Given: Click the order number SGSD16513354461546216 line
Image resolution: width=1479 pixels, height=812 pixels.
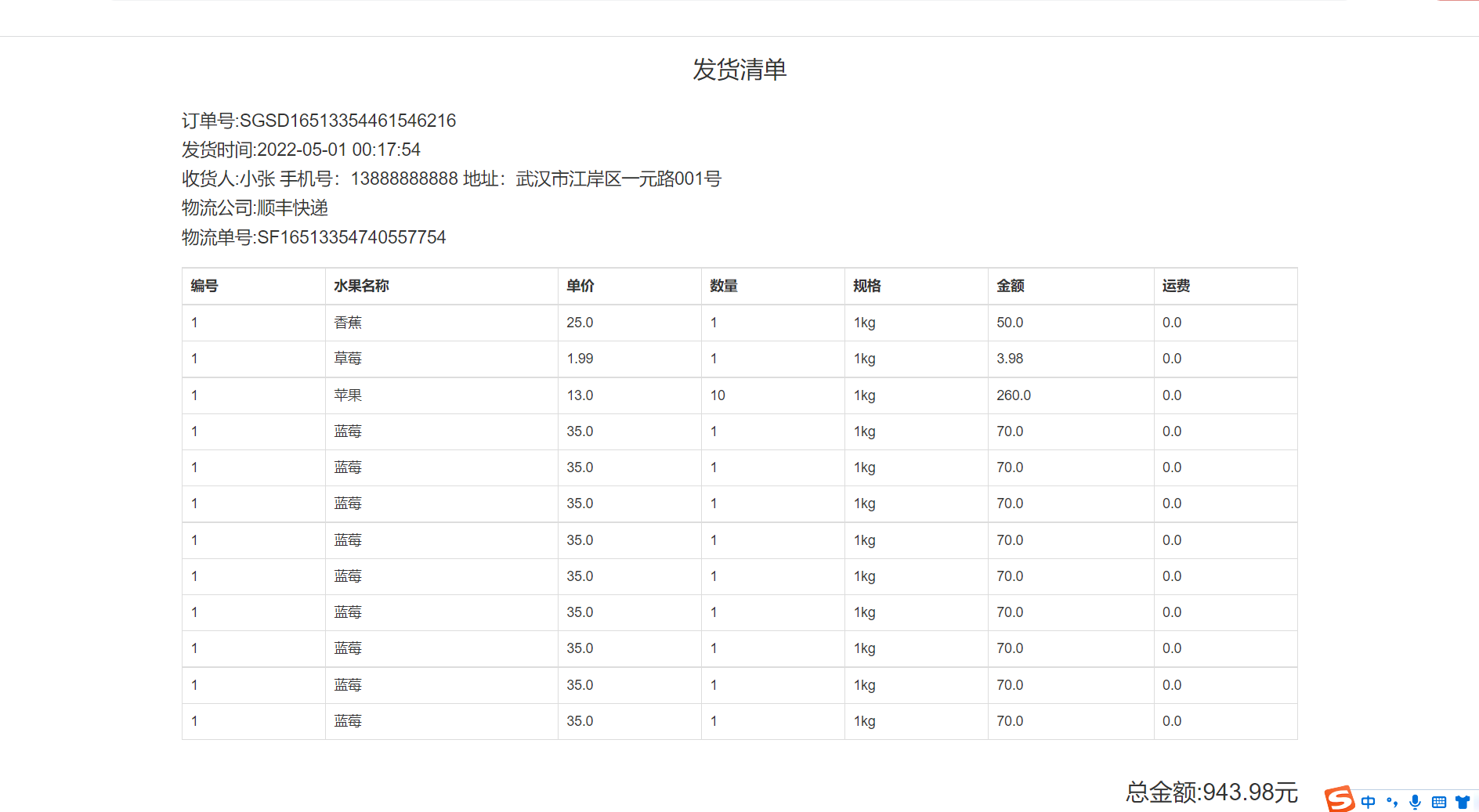Looking at the screenshot, I should tap(319, 121).
